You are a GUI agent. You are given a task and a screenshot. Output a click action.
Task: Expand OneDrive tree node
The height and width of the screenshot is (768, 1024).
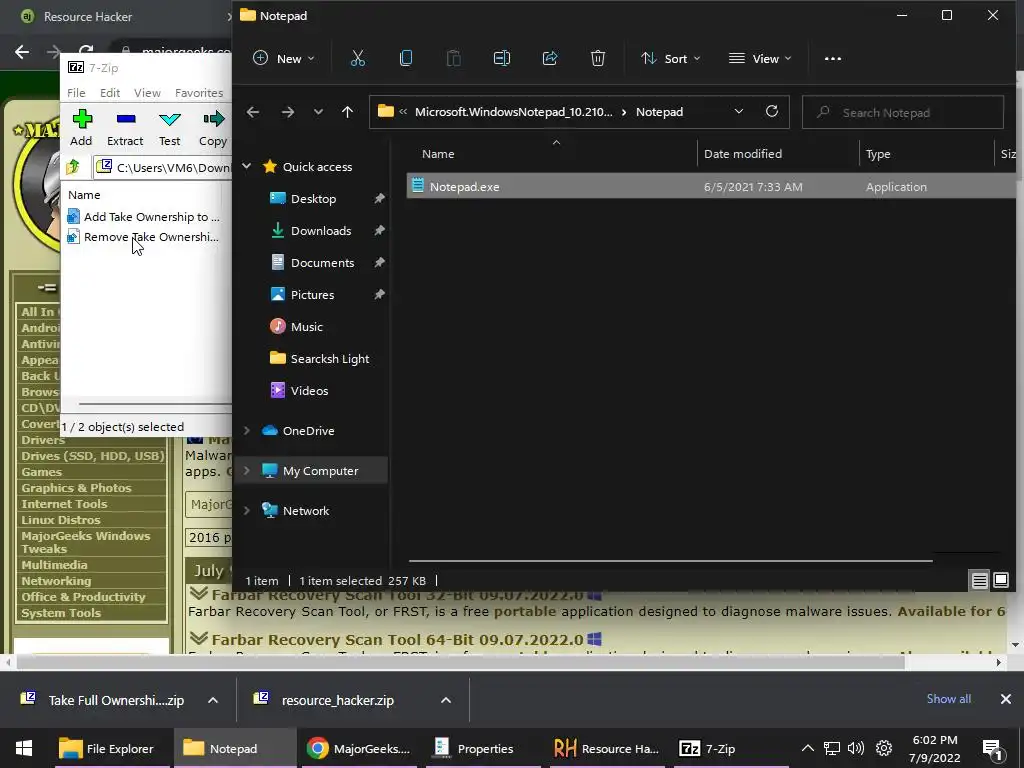pyautogui.click(x=247, y=430)
